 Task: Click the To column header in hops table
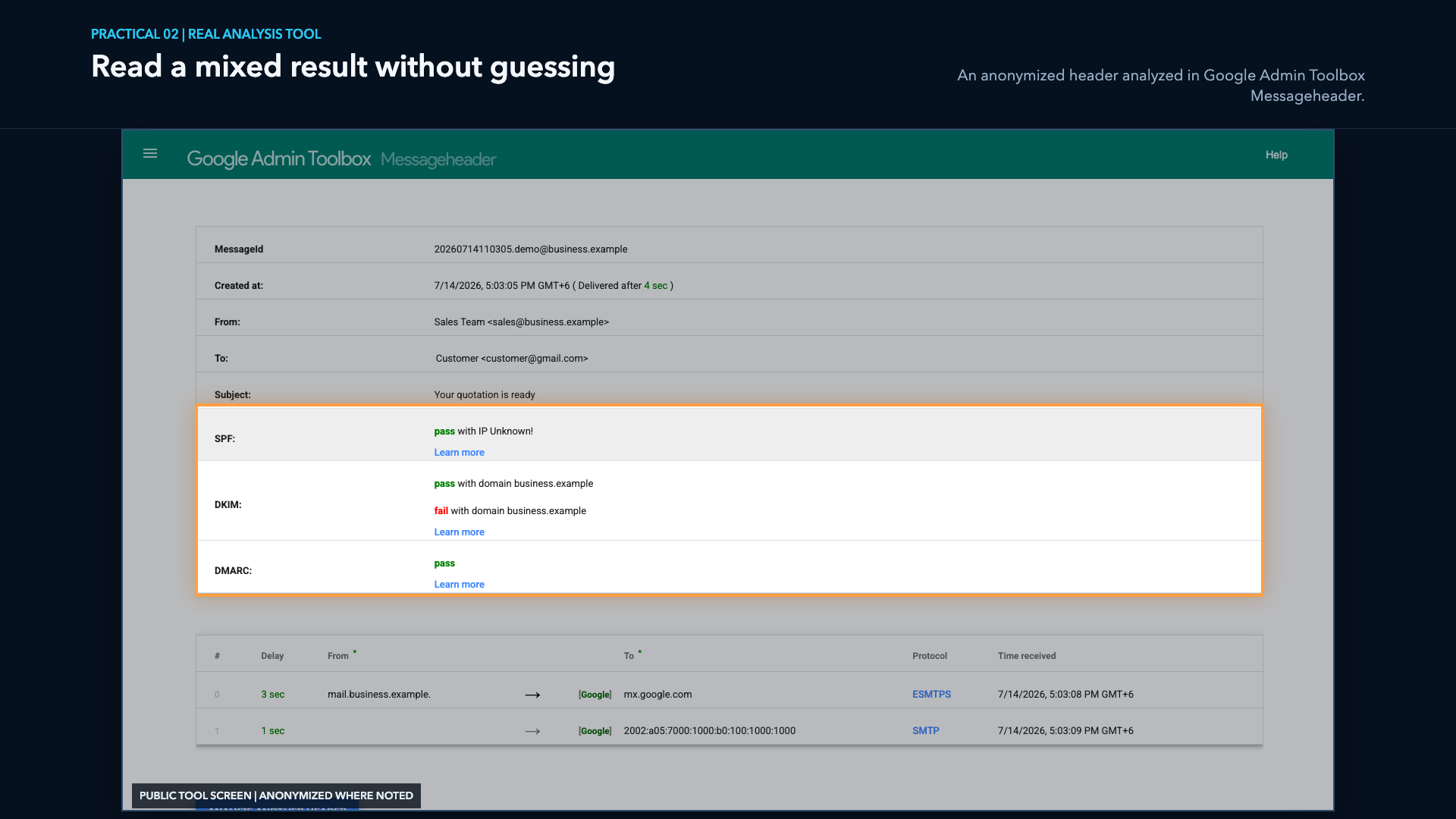(629, 656)
